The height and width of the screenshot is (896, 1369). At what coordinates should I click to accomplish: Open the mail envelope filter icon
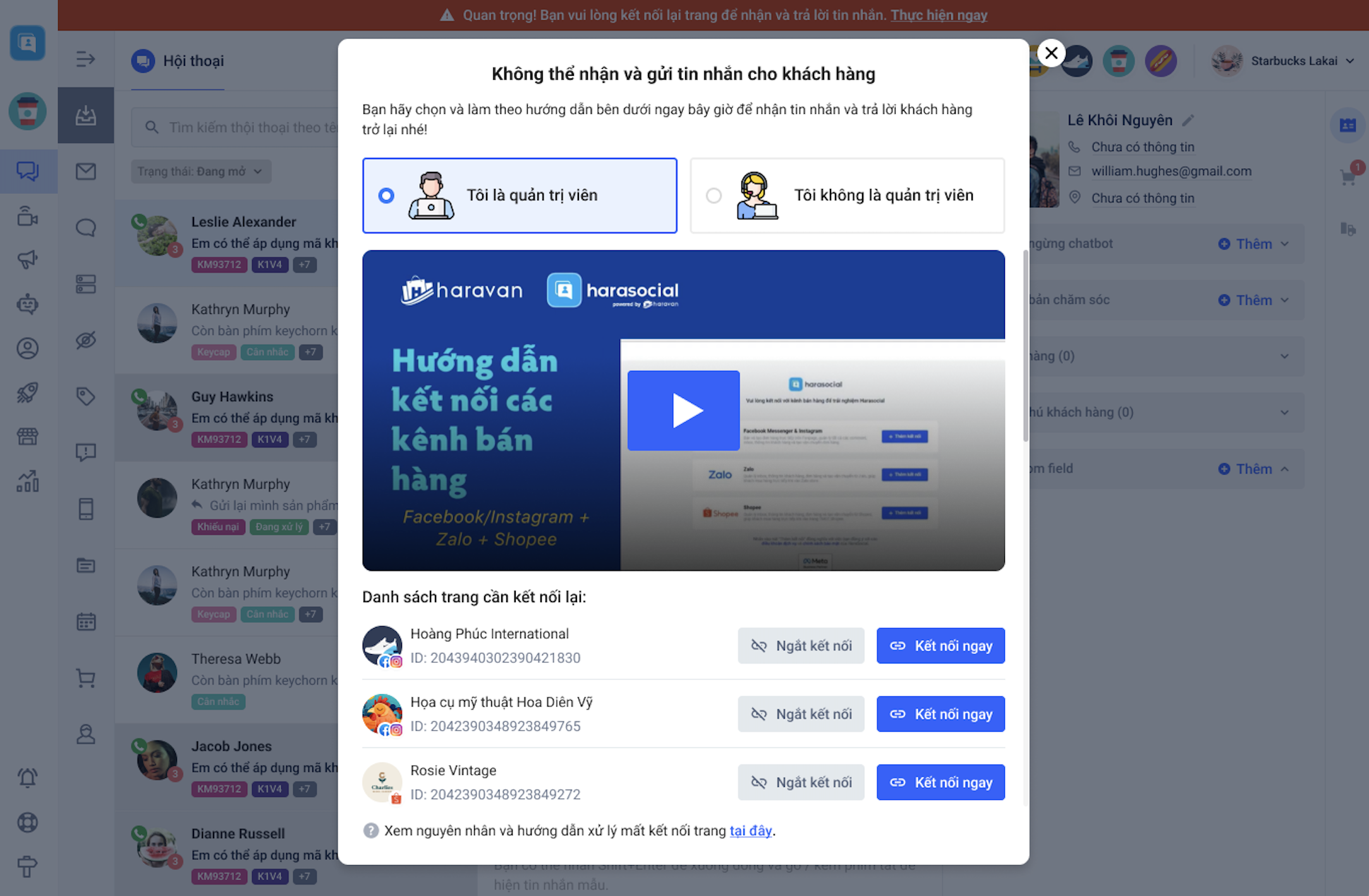[86, 171]
